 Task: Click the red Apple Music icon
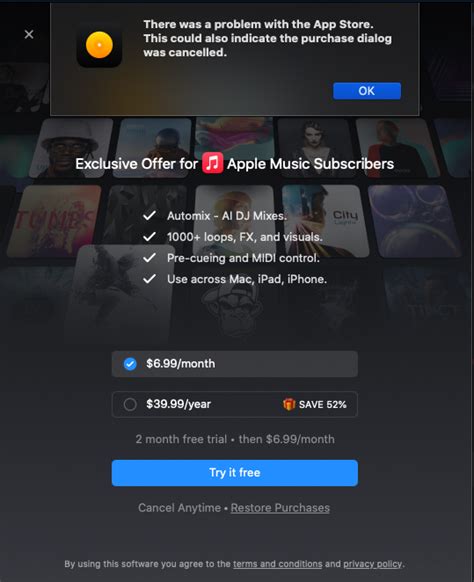tap(213, 163)
